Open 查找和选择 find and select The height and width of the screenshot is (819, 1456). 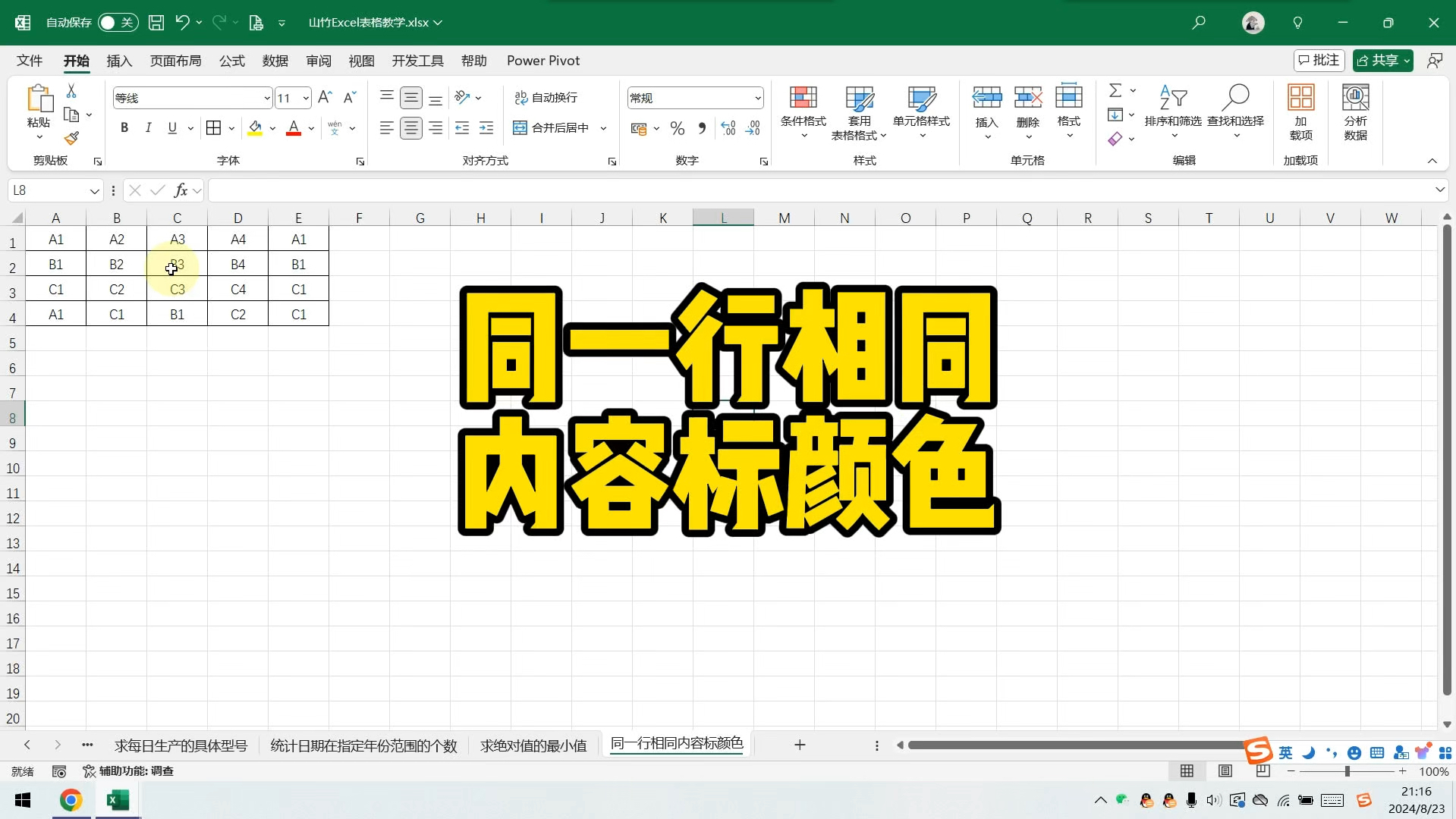[x=1234, y=111]
